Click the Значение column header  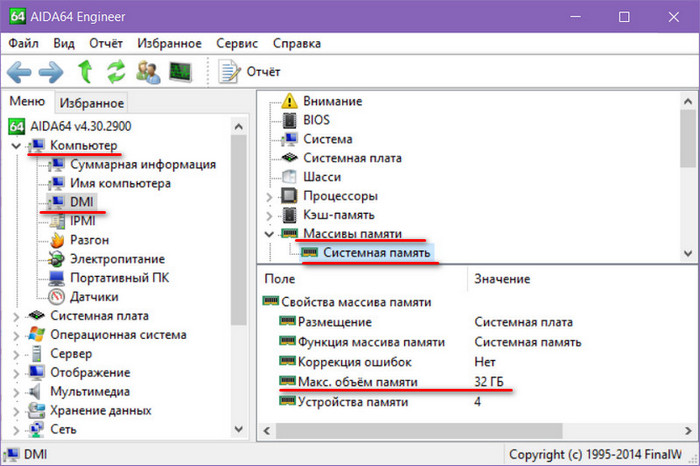point(502,279)
